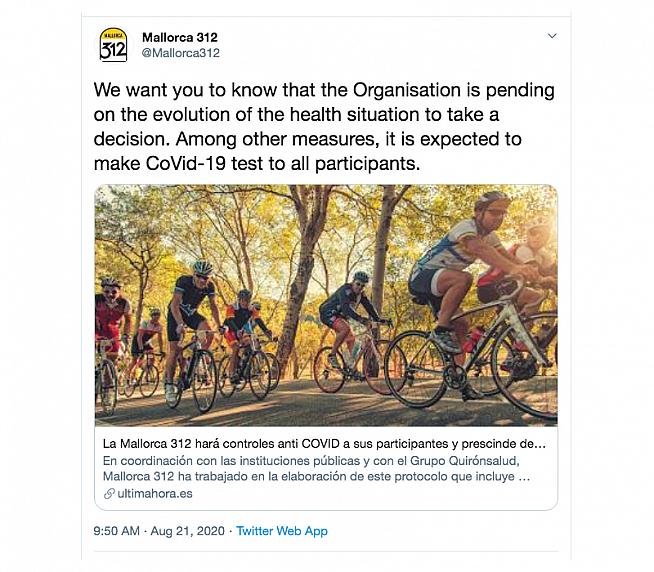Viewport: 654px width, 572px height.
Task: Click the cyclist in red jersey on left
Action: point(111,322)
